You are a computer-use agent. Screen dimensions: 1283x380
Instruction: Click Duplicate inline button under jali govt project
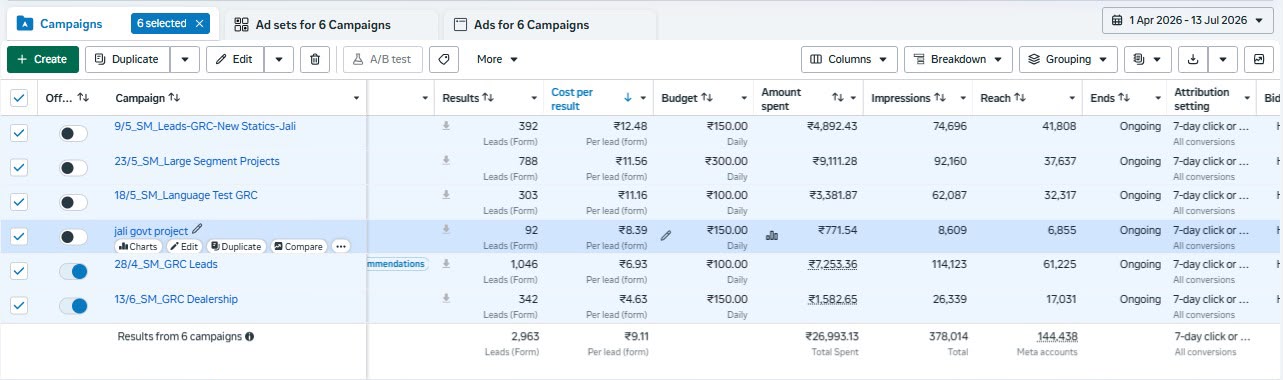click(x=235, y=246)
